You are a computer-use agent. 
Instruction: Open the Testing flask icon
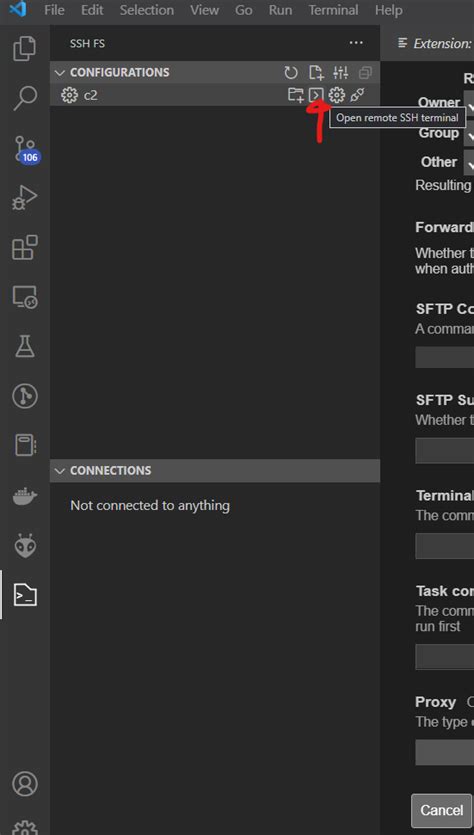click(24, 346)
